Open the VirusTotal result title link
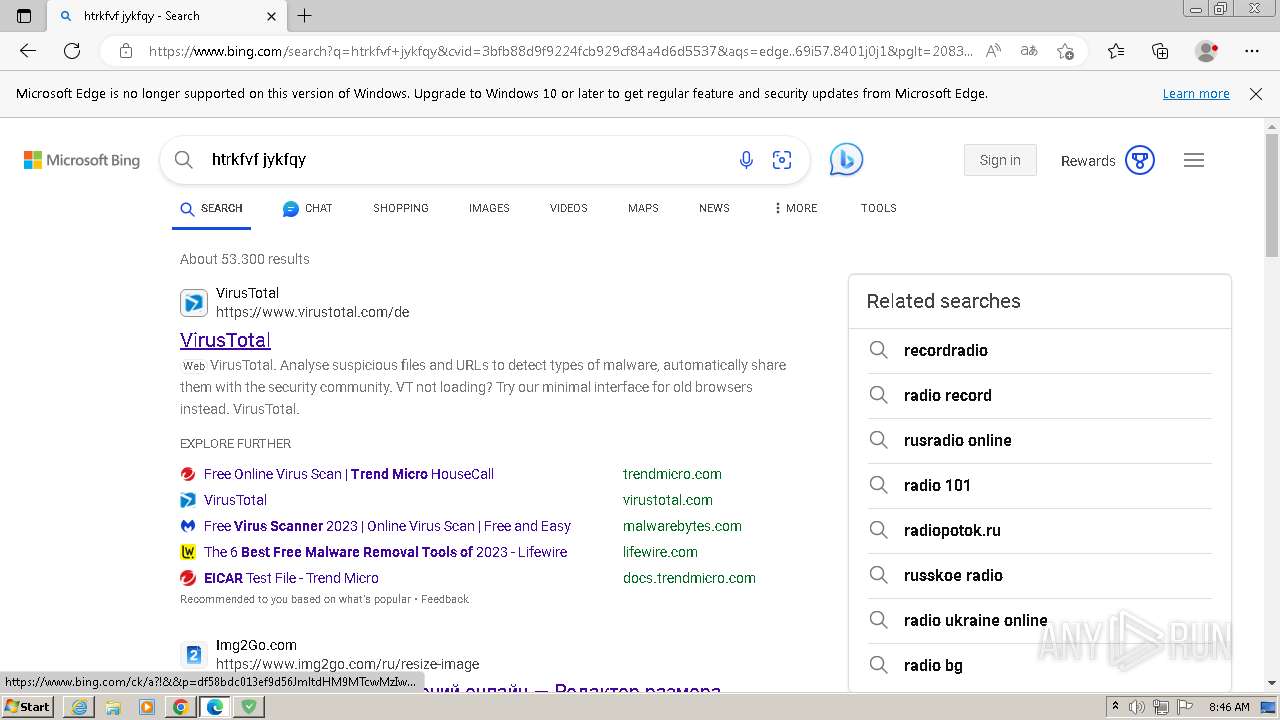This screenshot has height=720, width=1280. coord(225,340)
